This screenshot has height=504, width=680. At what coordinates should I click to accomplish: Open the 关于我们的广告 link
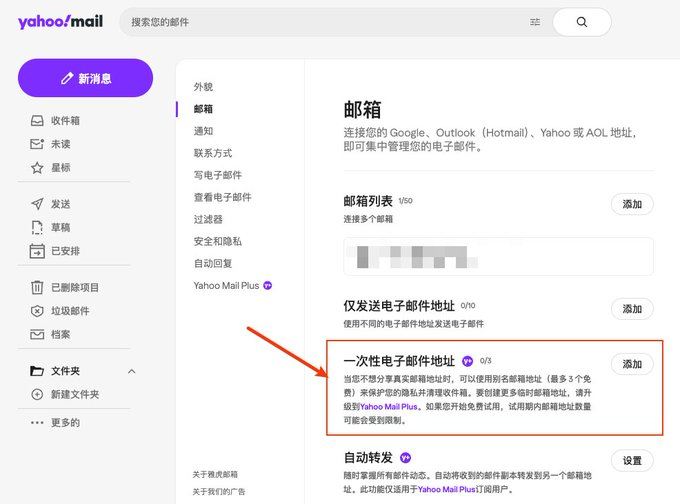tap(219, 492)
